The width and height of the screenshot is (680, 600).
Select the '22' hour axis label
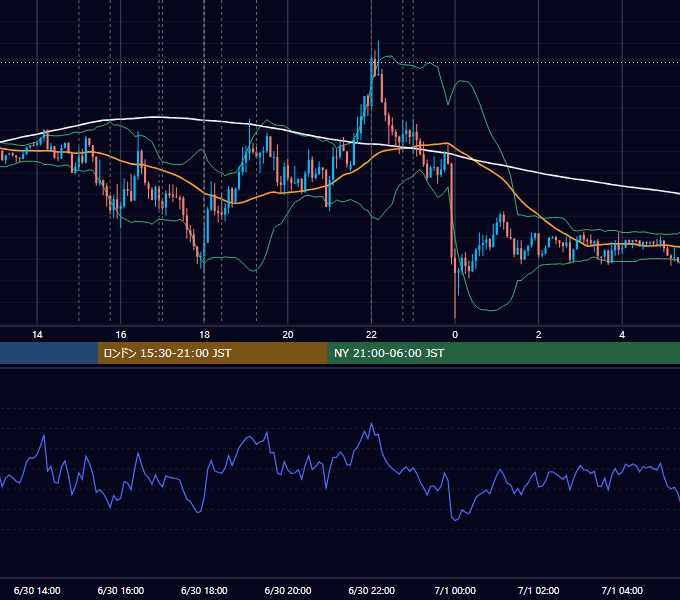tap(371, 335)
